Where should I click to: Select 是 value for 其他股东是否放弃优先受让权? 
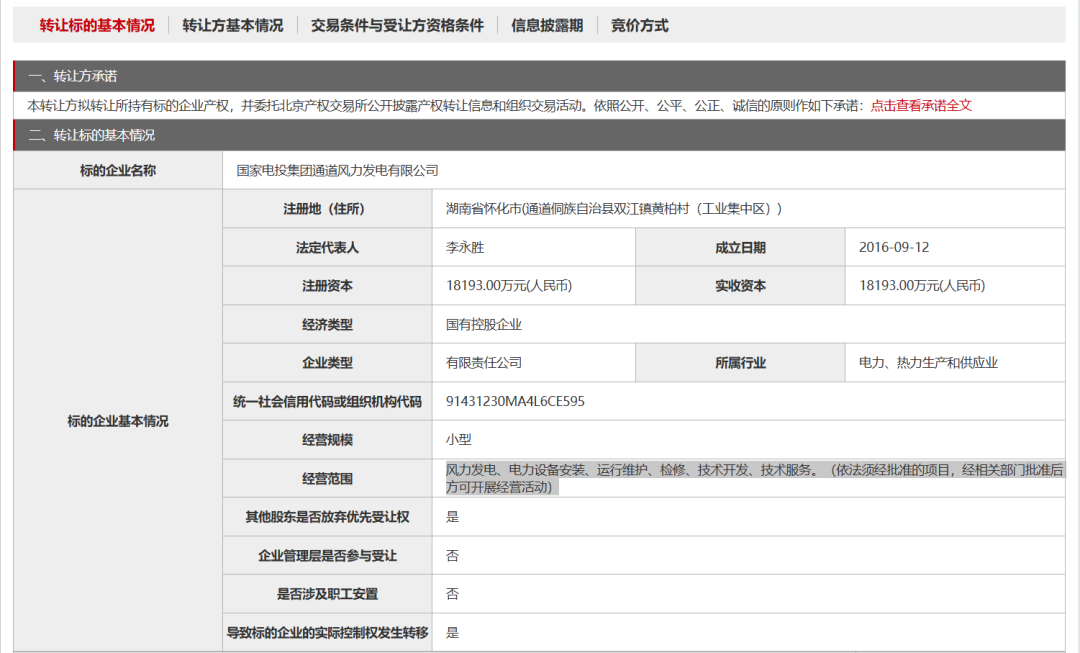(x=453, y=517)
